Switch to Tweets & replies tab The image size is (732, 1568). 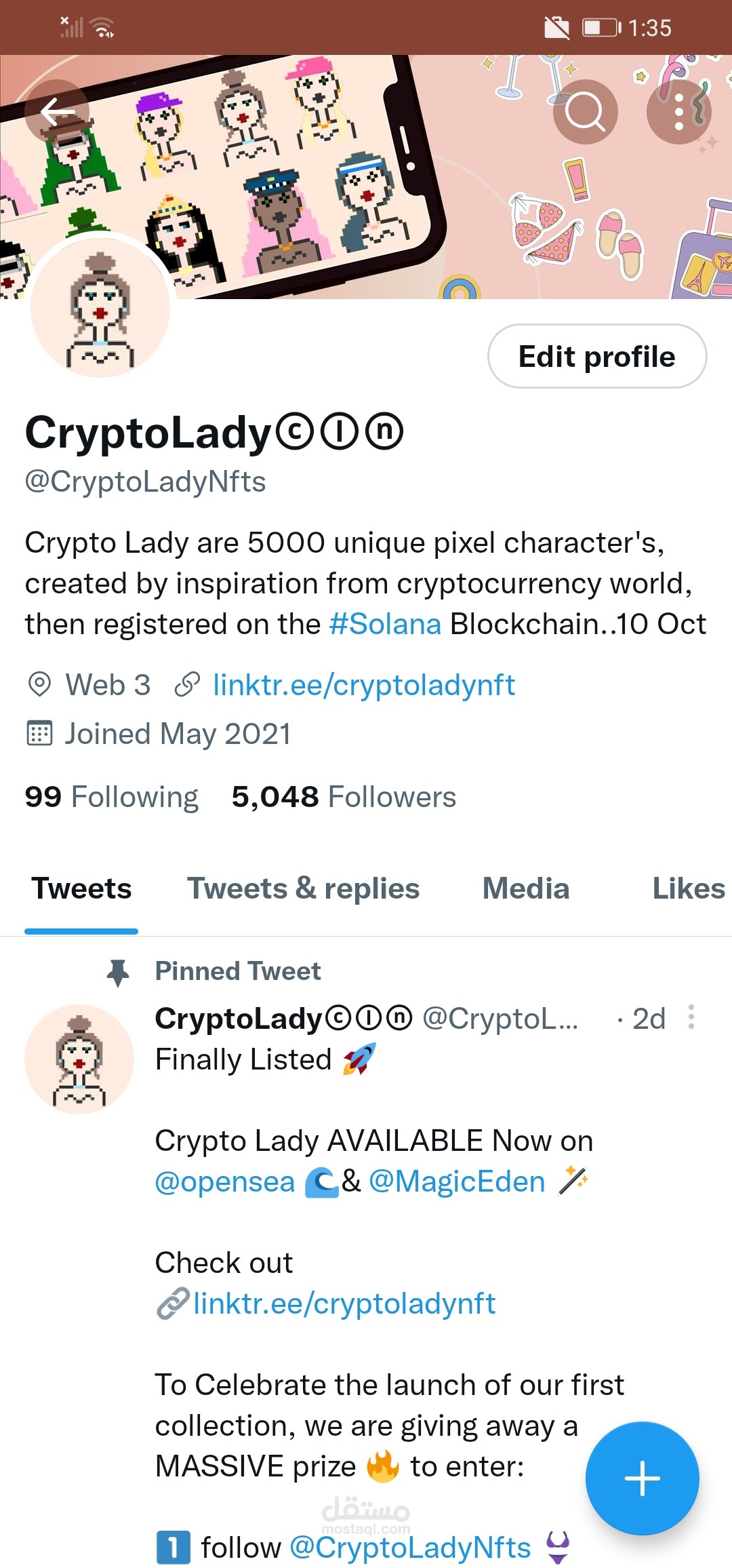[x=304, y=888]
